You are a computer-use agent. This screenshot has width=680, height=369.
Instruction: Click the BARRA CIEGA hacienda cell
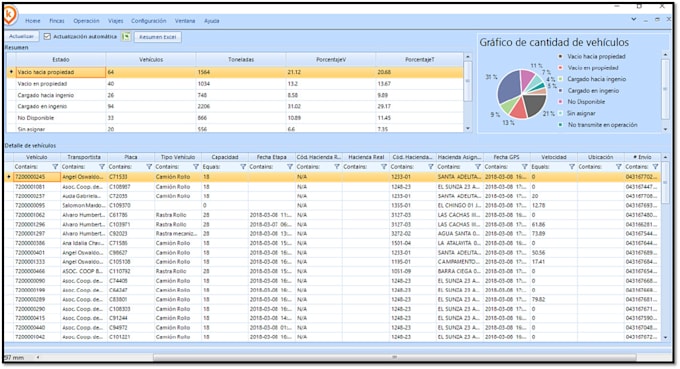pos(460,271)
